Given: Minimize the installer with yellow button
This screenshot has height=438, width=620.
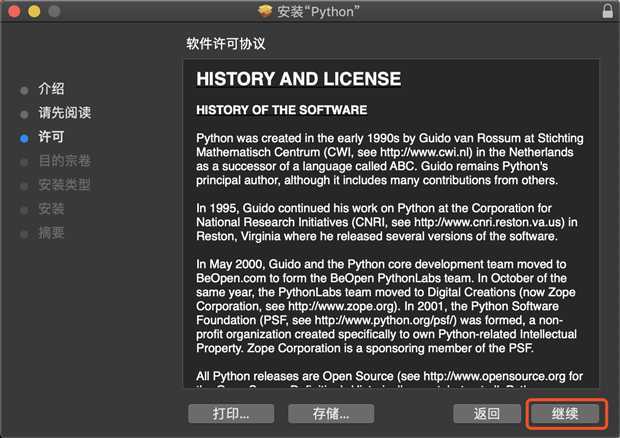Looking at the screenshot, I should [34, 11].
